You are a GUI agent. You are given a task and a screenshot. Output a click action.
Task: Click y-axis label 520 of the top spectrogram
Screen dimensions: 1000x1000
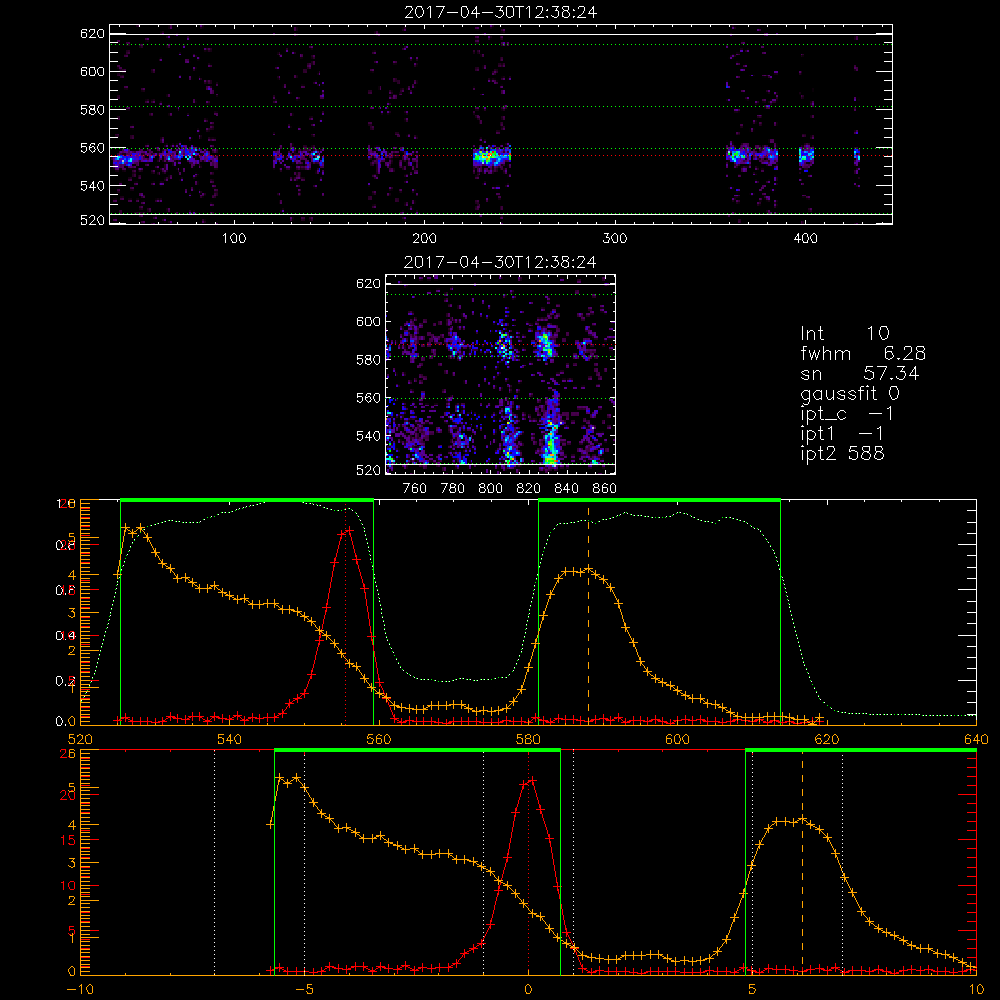pyautogui.click(x=92, y=220)
